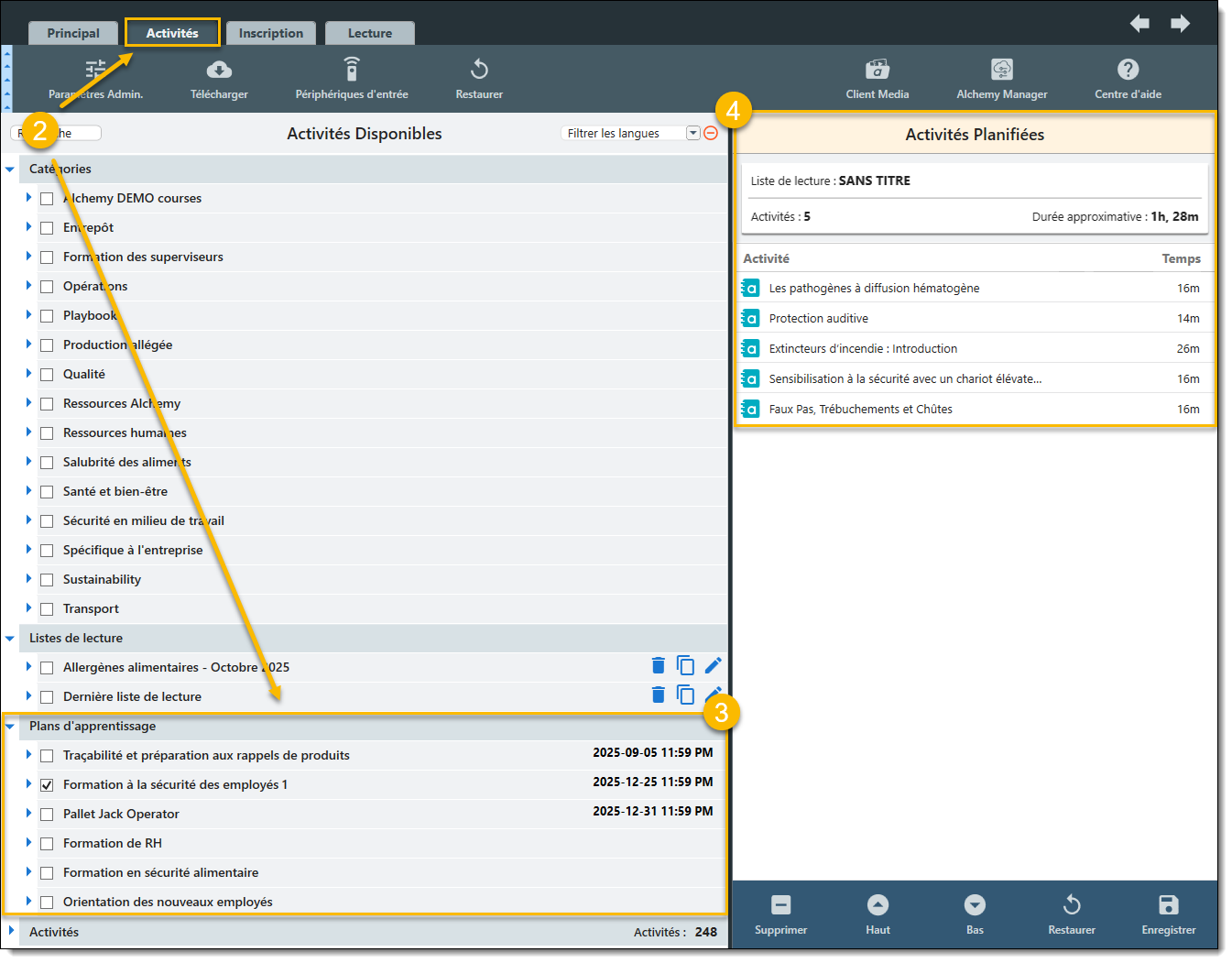Open Périphériques d'entrée remote icon
This screenshot has width=1232, height=963.
pyautogui.click(x=352, y=71)
